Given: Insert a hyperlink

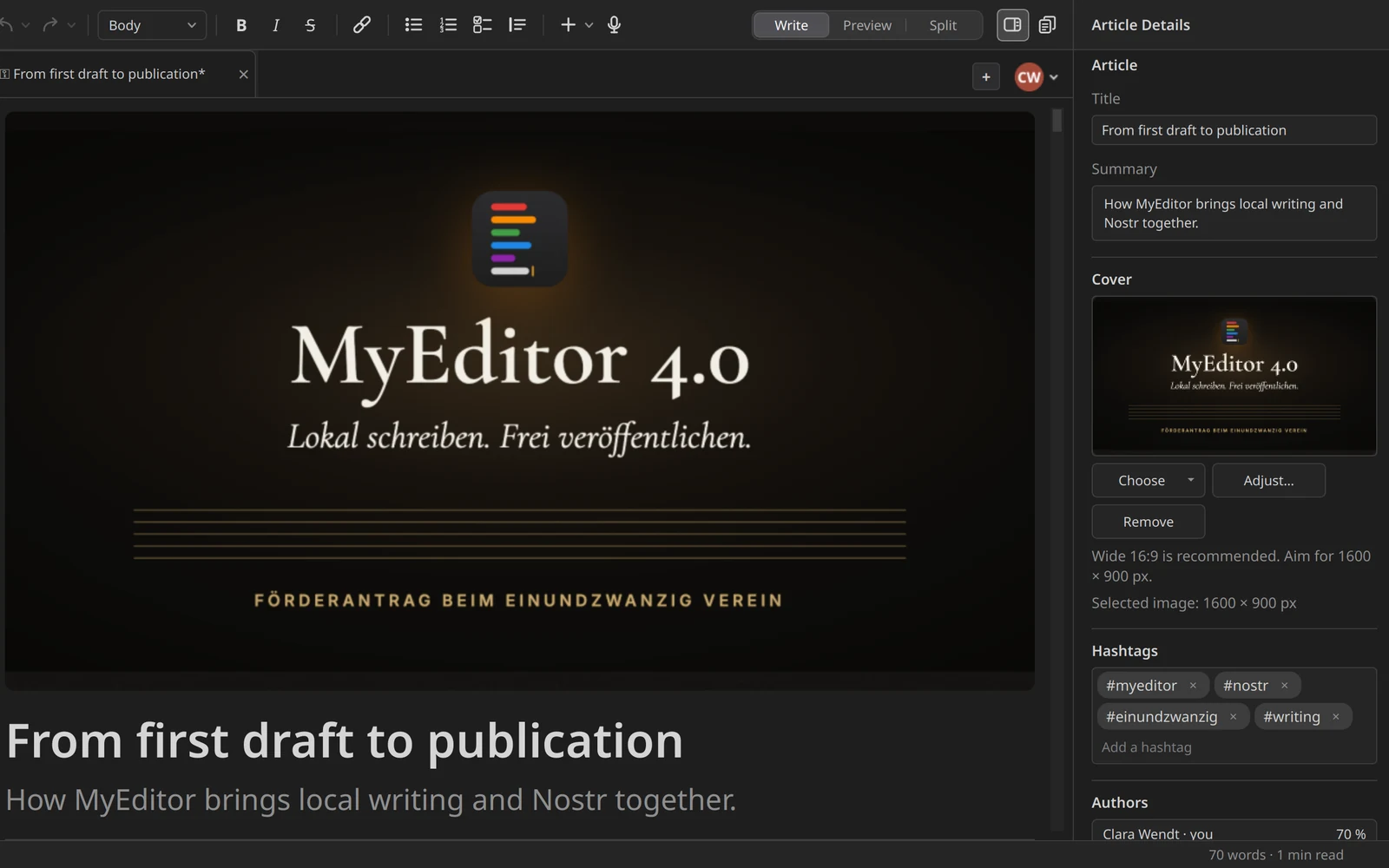Looking at the screenshot, I should coord(361,25).
